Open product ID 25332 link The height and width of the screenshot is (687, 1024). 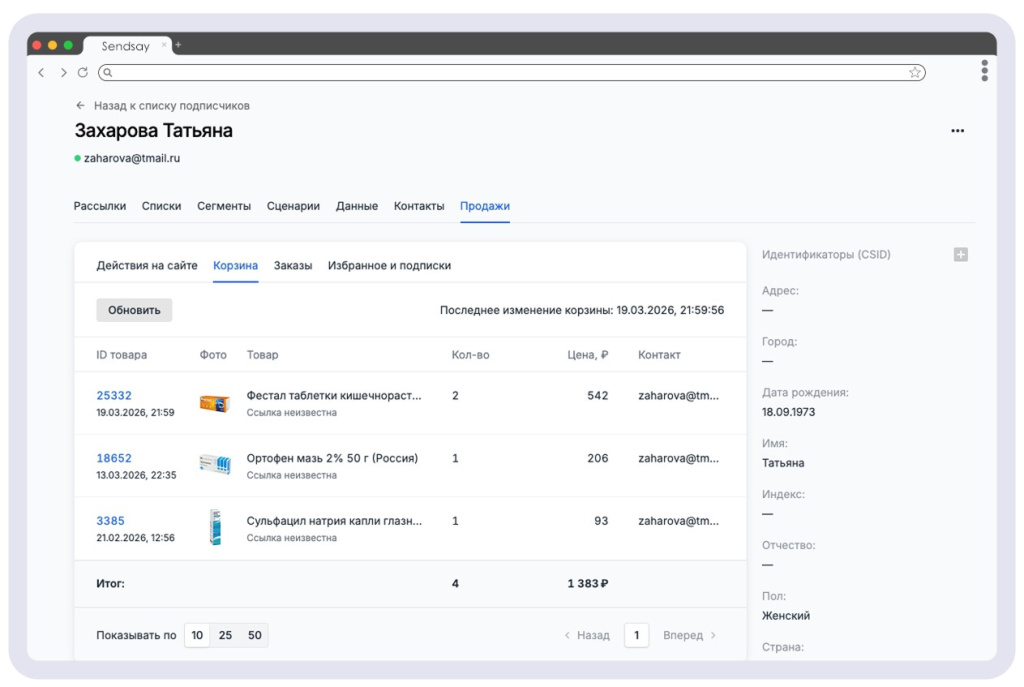[114, 396]
